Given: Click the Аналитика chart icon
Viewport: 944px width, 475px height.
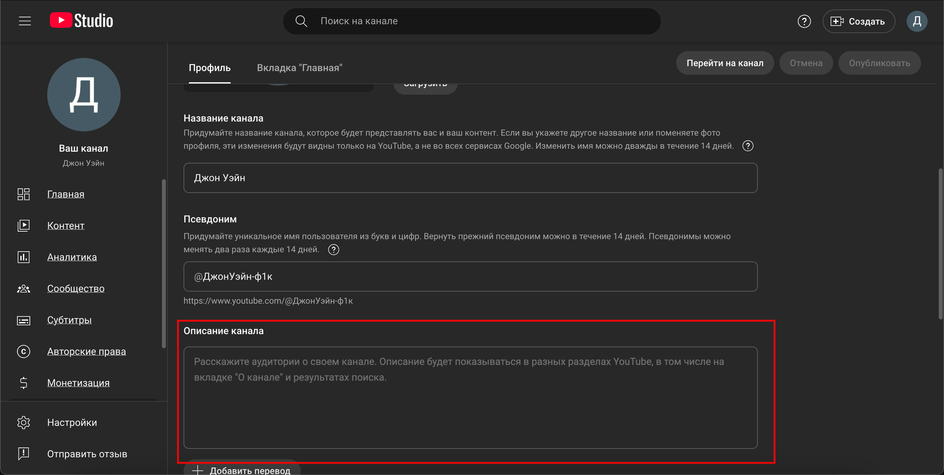Looking at the screenshot, I should click(x=23, y=257).
